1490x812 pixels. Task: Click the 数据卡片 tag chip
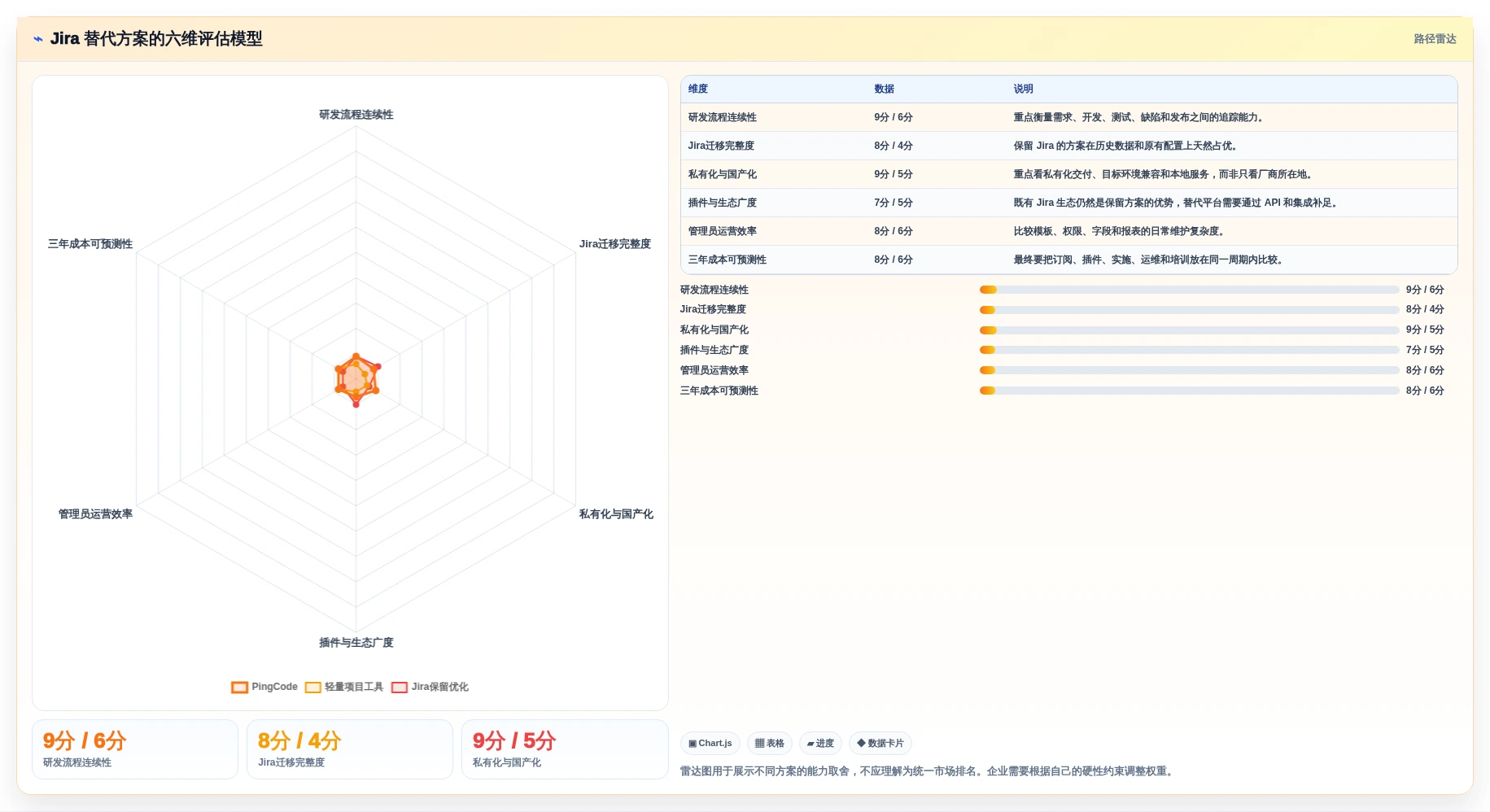click(x=880, y=743)
